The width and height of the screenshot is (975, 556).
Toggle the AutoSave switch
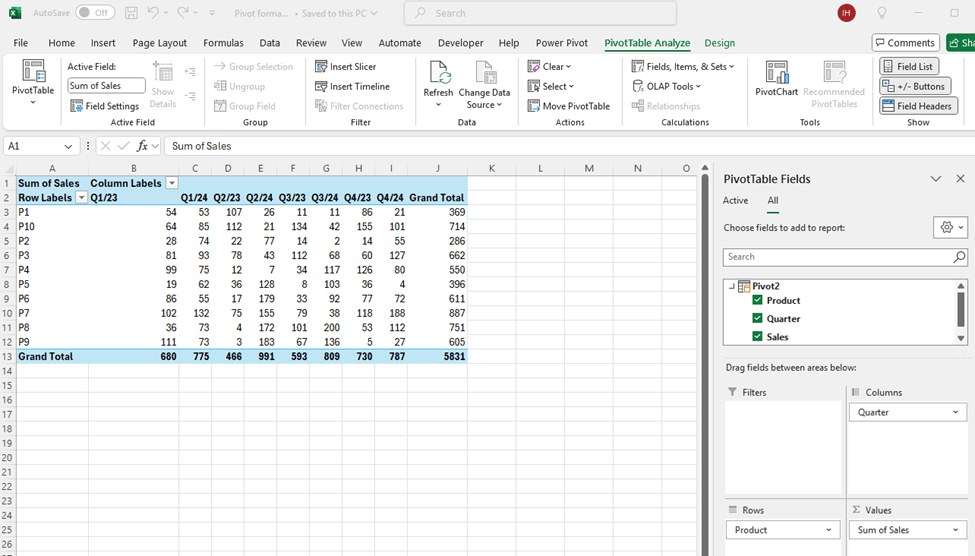click(95, 13)
